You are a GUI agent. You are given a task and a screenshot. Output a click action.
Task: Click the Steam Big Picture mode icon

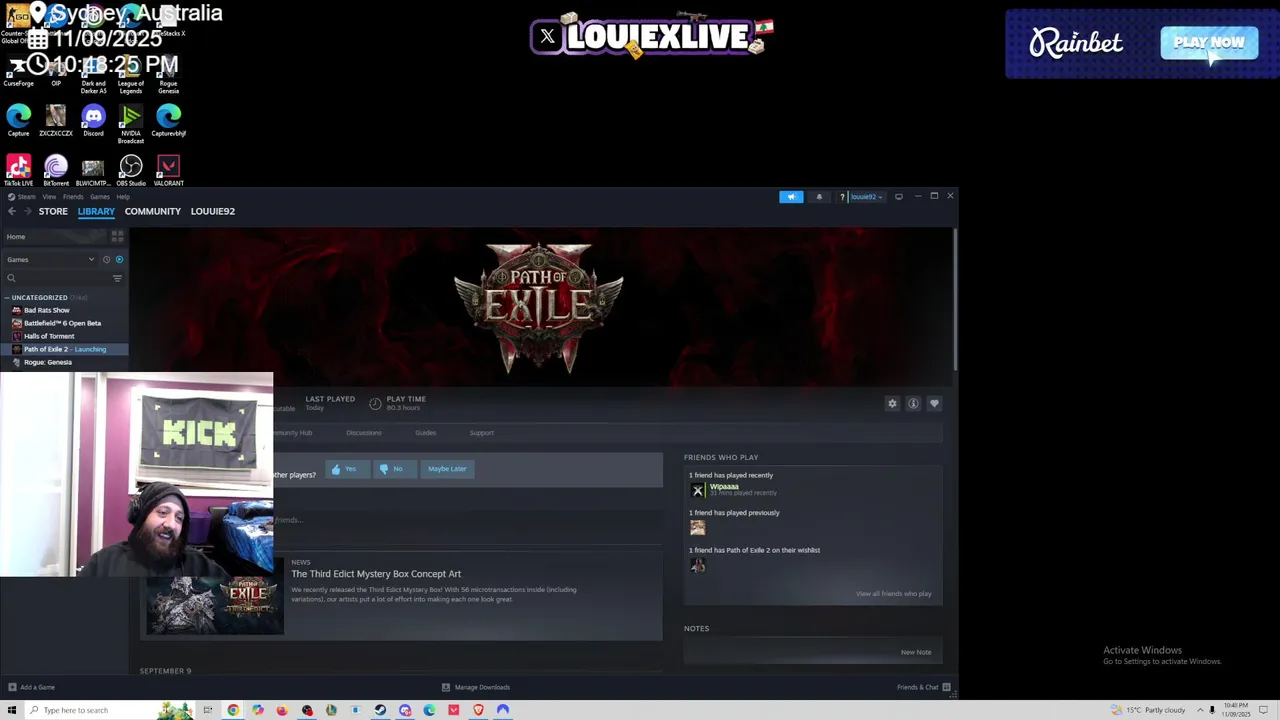tap(899, 196)
